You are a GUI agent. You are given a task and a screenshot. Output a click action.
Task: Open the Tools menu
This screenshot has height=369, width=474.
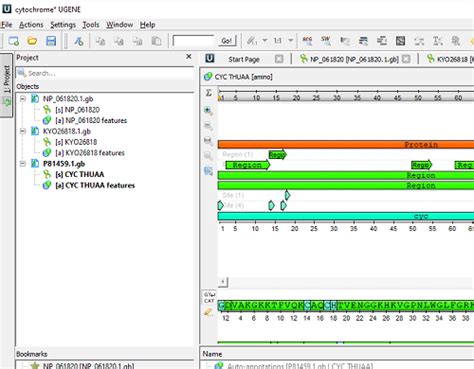pyautogui.click(x=91, y=25)
